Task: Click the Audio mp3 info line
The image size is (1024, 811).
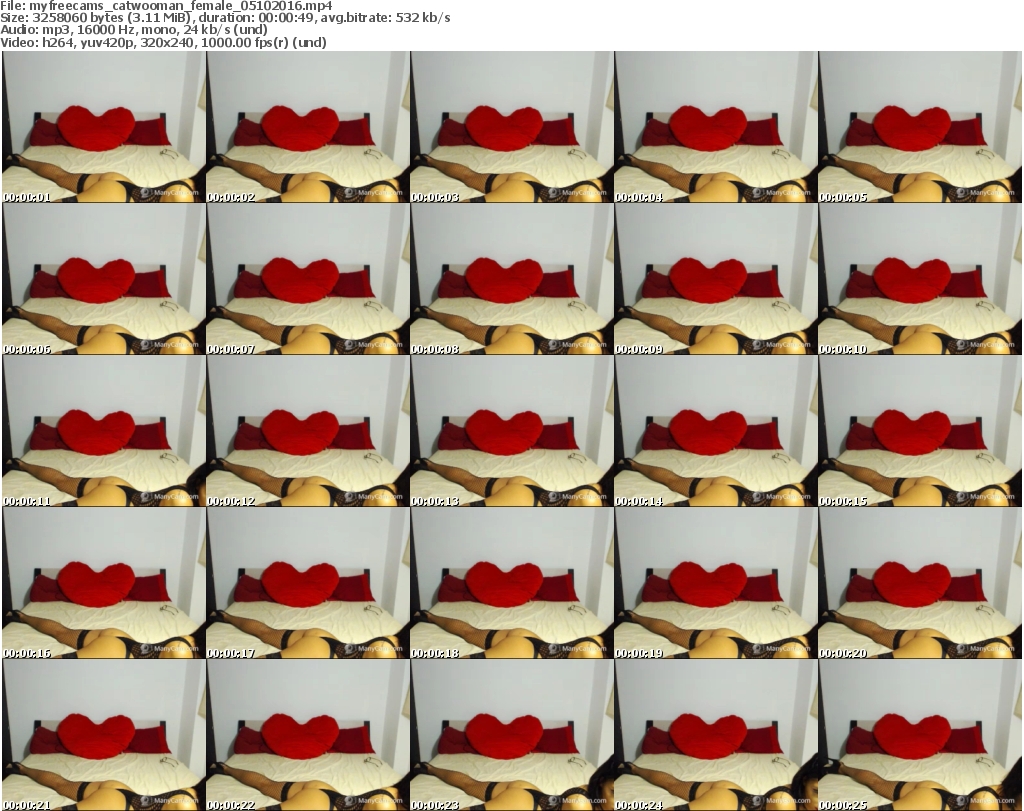Action: pyautogui.click(x=134, y=30)
